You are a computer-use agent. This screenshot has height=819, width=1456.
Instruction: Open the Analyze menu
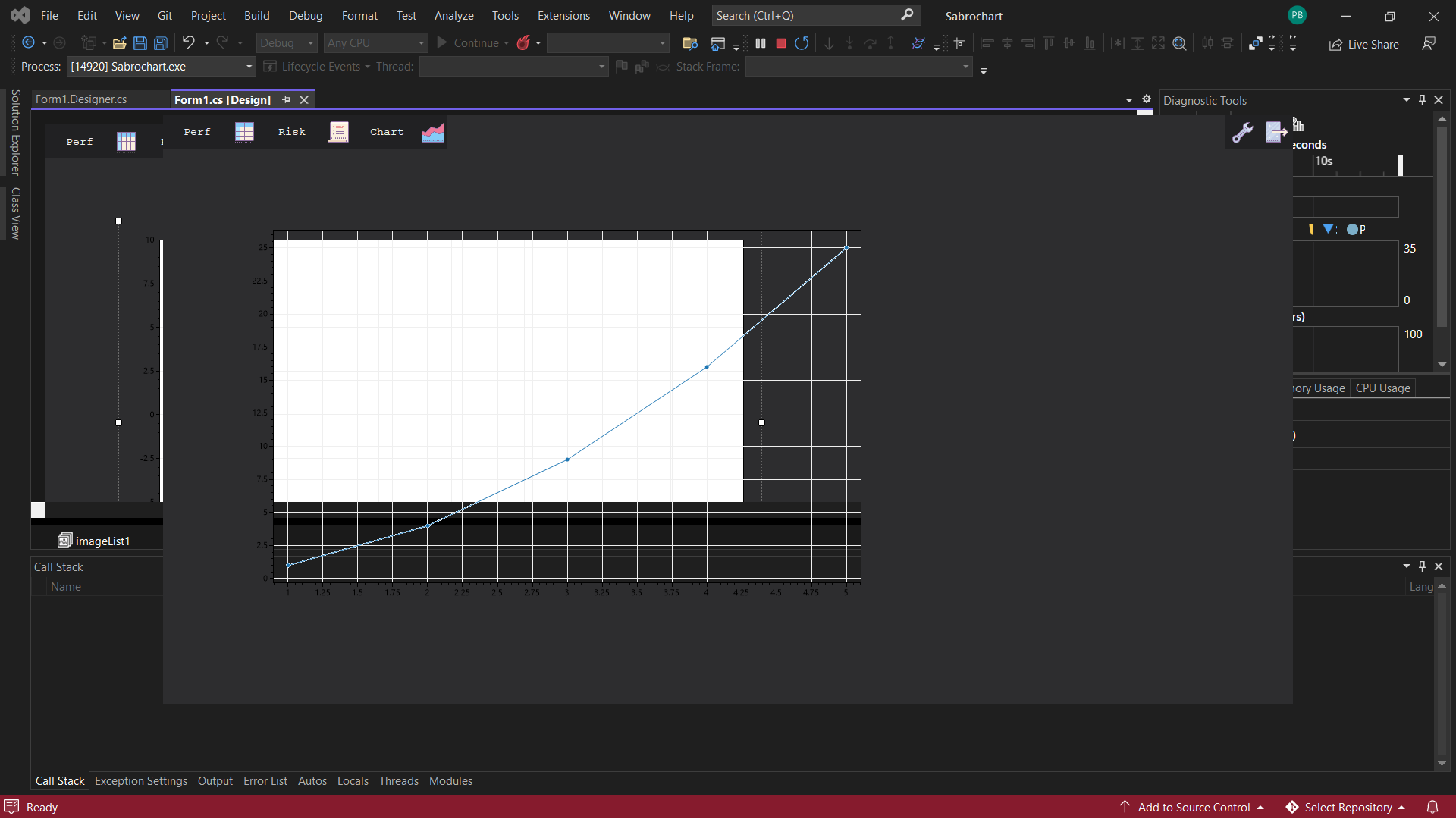pos(453,16)
